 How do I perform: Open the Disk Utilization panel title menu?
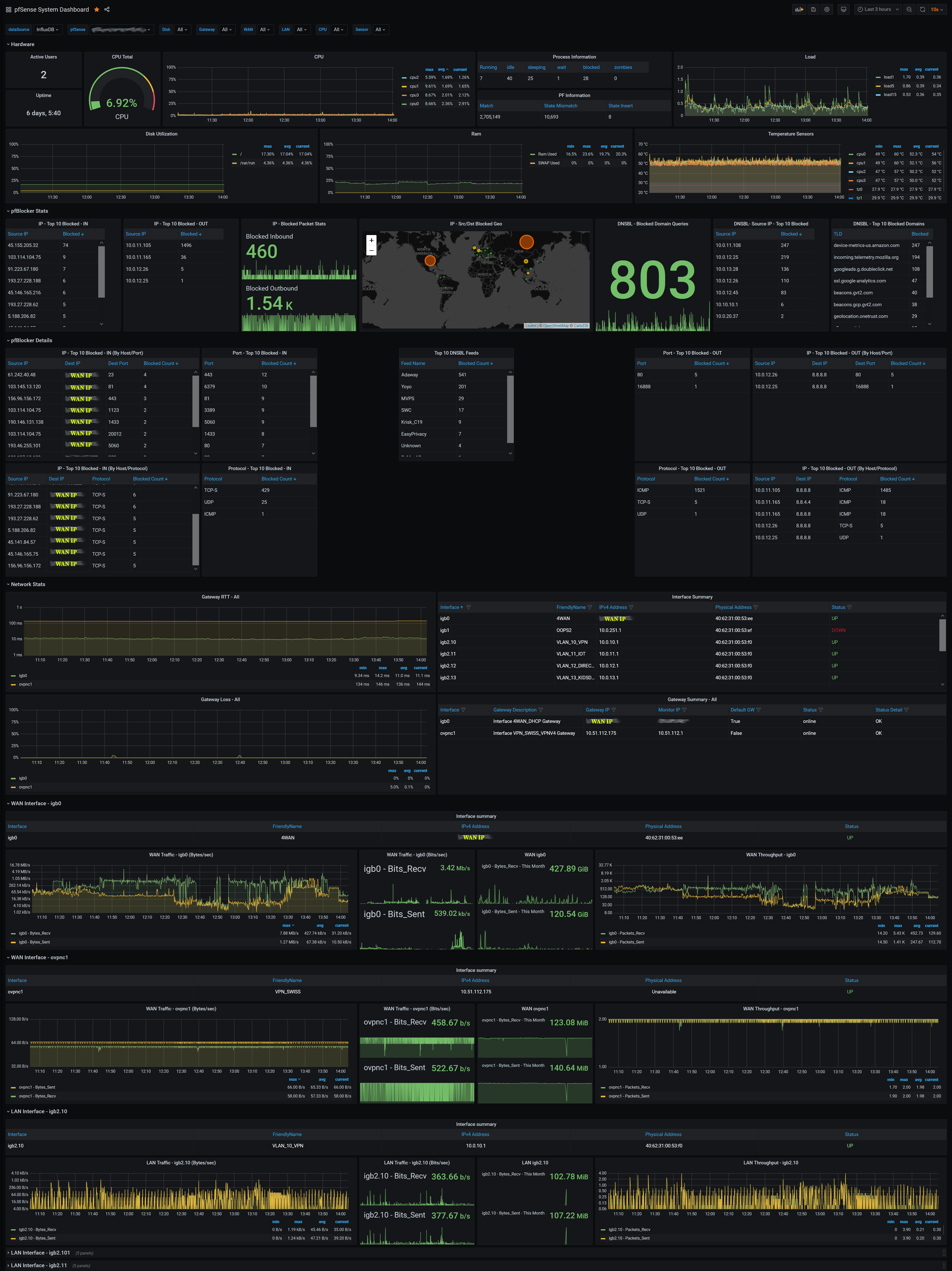coord(162,134)
